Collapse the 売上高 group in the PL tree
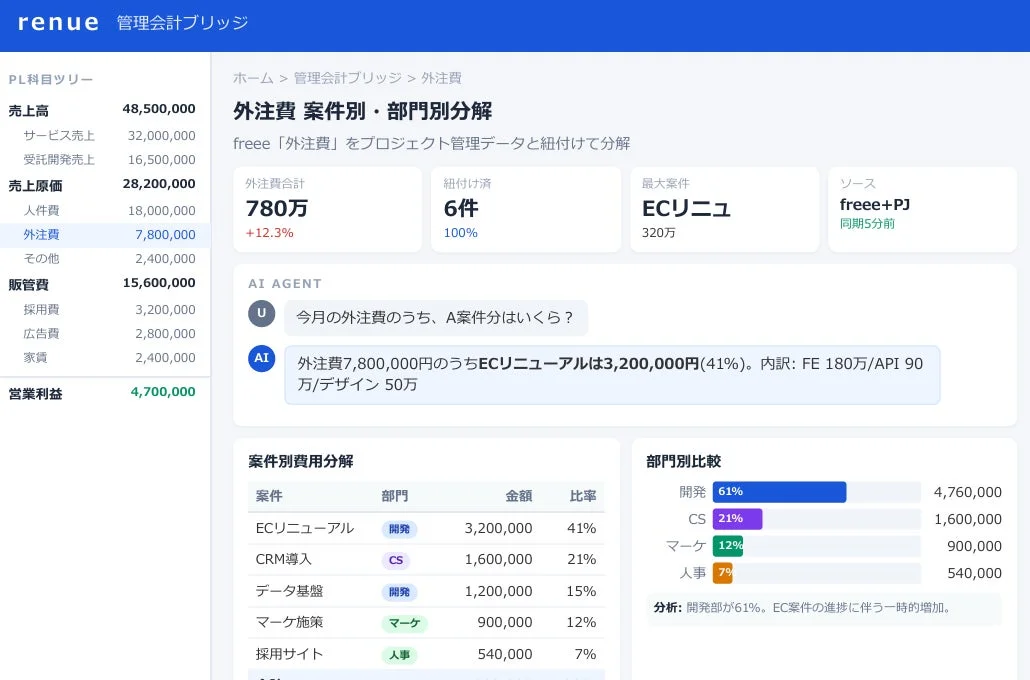Screen dimensions: 1030x680 click(28, 110)
